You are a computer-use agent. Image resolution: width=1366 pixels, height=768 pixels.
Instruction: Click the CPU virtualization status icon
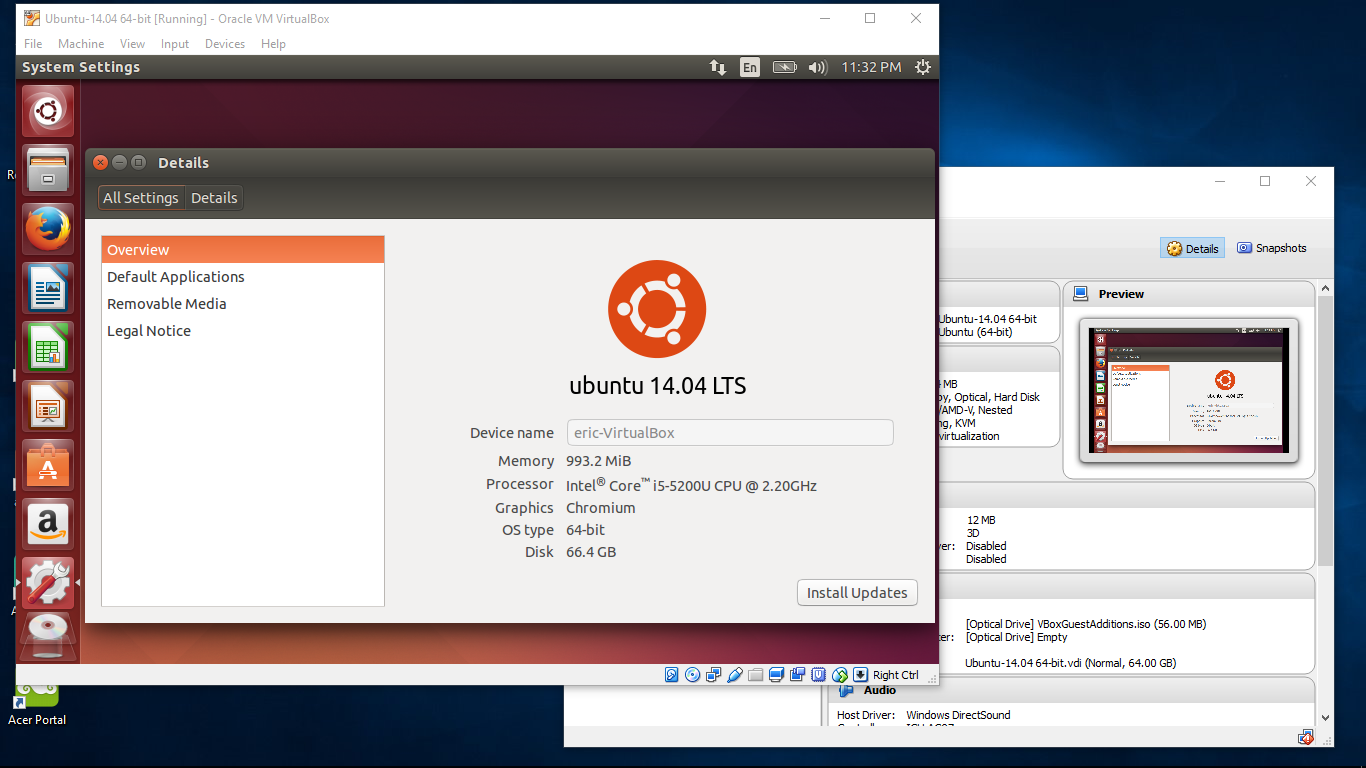[818, 675]
